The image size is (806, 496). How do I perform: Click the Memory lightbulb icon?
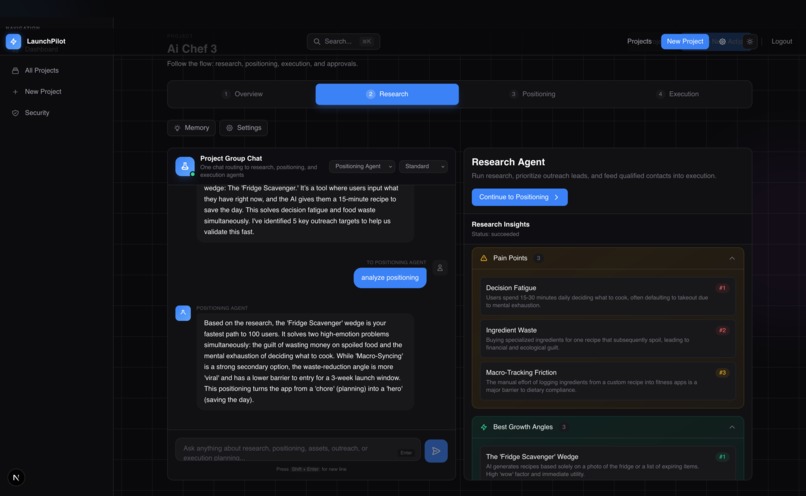pyautogui.click(x=177, y=128)
